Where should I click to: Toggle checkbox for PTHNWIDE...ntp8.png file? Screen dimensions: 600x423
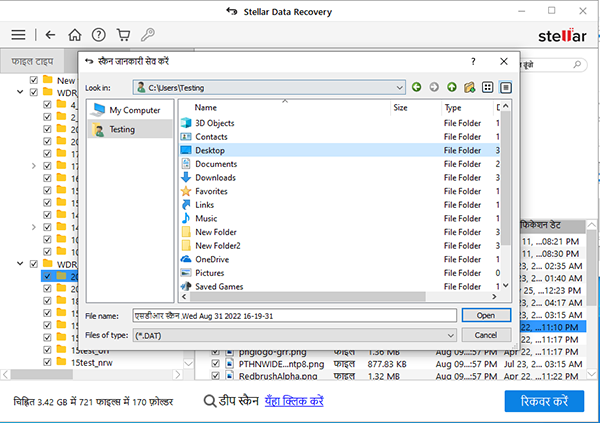(x=215, y=363)
